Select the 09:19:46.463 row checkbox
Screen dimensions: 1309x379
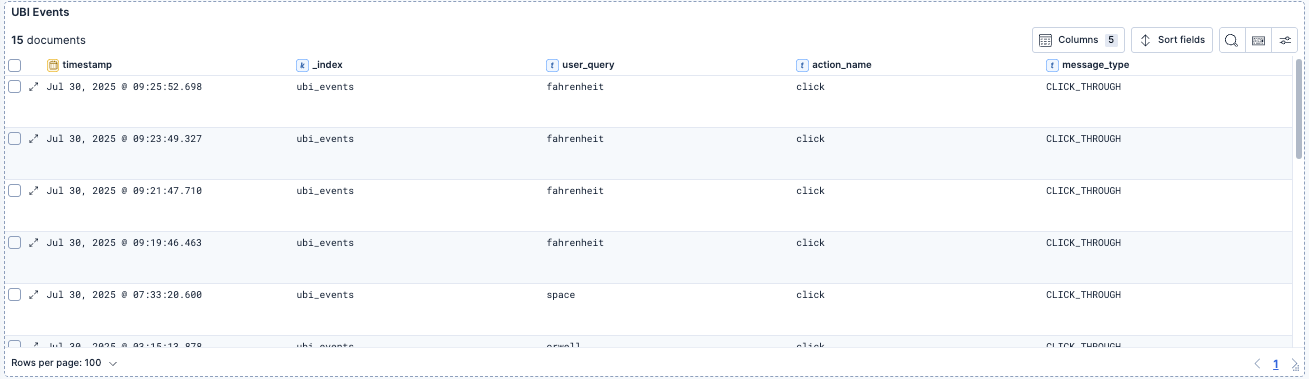[x=15, y=243]
